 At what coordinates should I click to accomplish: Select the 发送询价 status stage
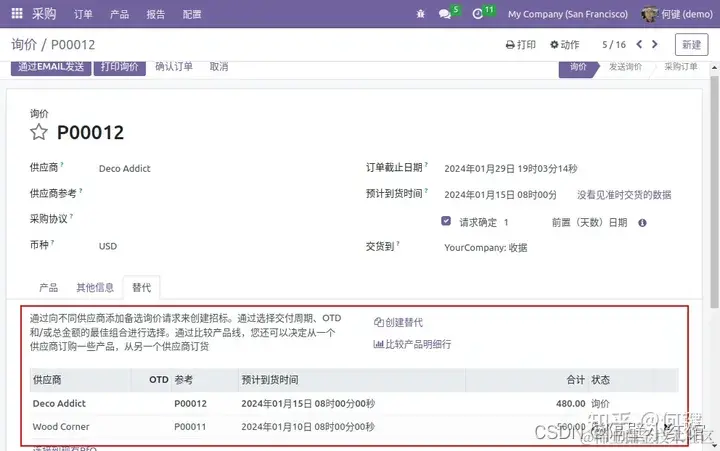(x=625, y=67)
